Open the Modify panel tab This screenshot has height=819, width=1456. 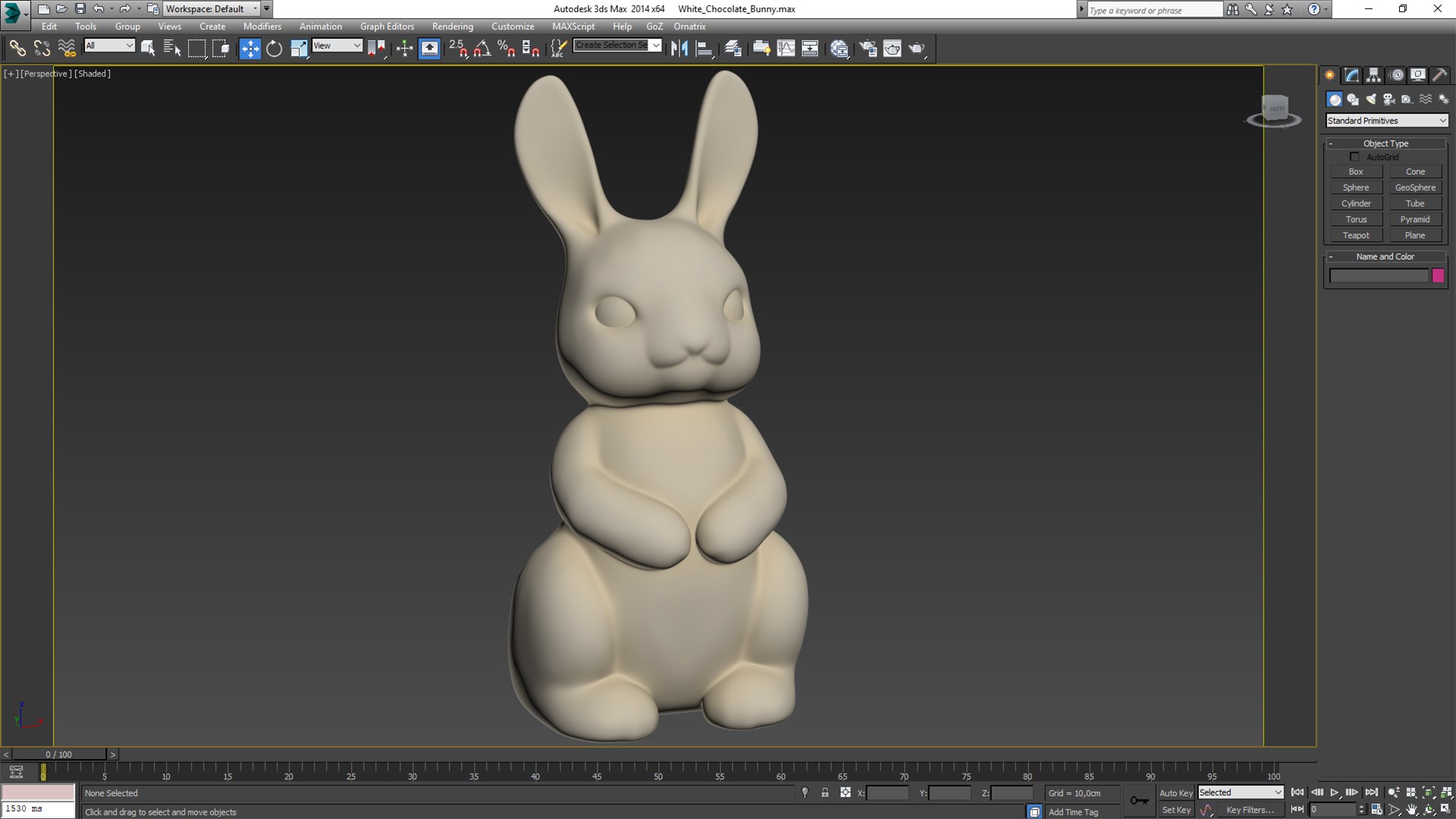tap(1351, 75)
